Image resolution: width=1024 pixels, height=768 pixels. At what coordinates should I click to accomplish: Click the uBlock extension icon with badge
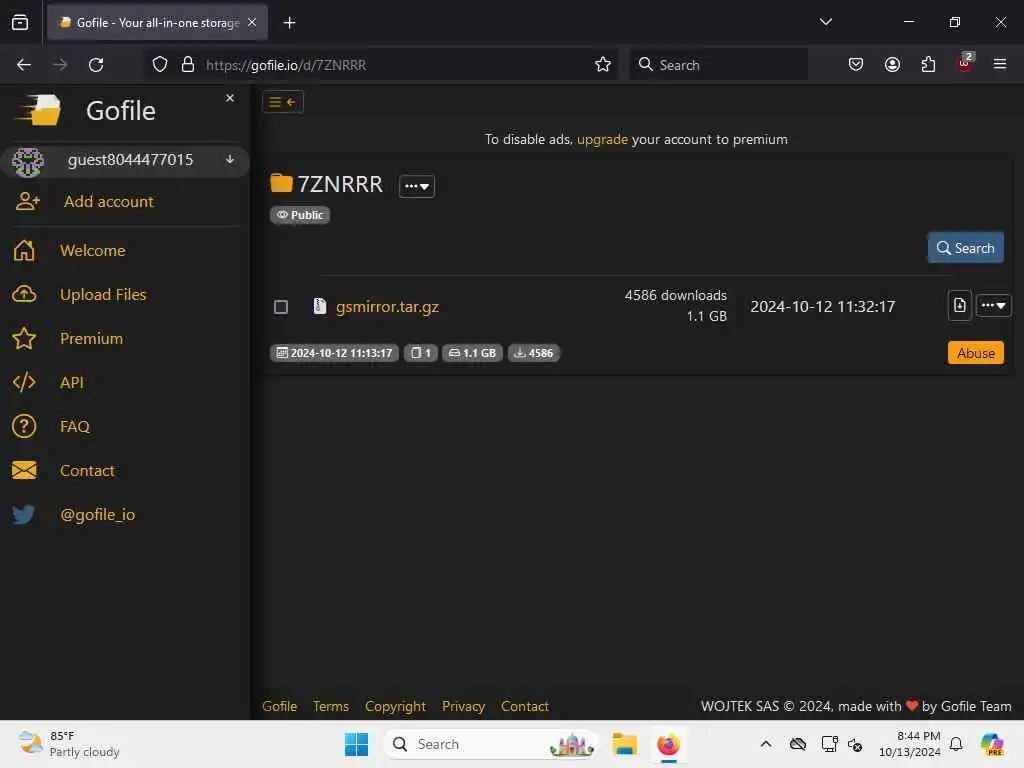(x=965, y=63)
